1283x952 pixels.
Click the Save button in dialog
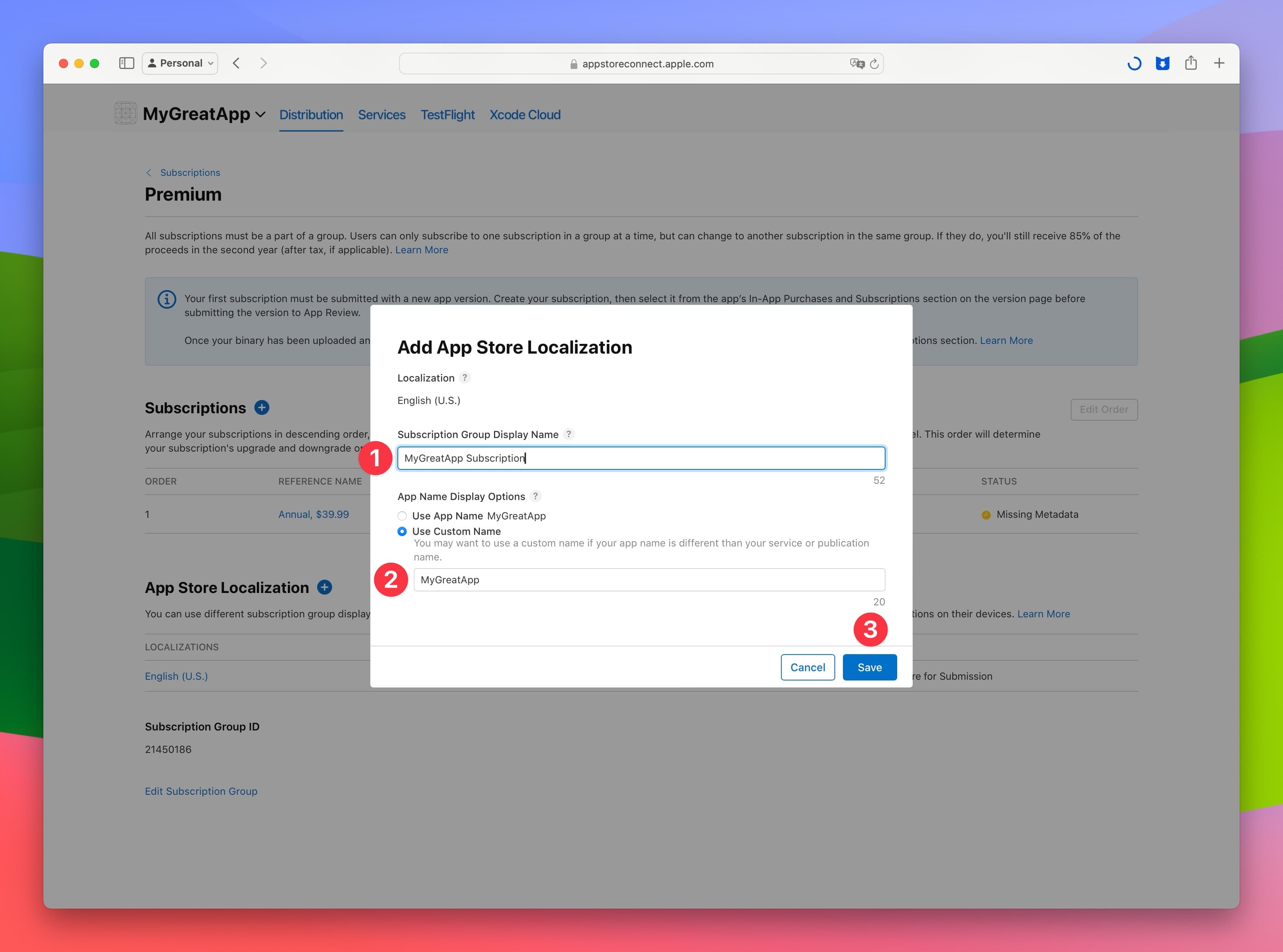(868, 667)
